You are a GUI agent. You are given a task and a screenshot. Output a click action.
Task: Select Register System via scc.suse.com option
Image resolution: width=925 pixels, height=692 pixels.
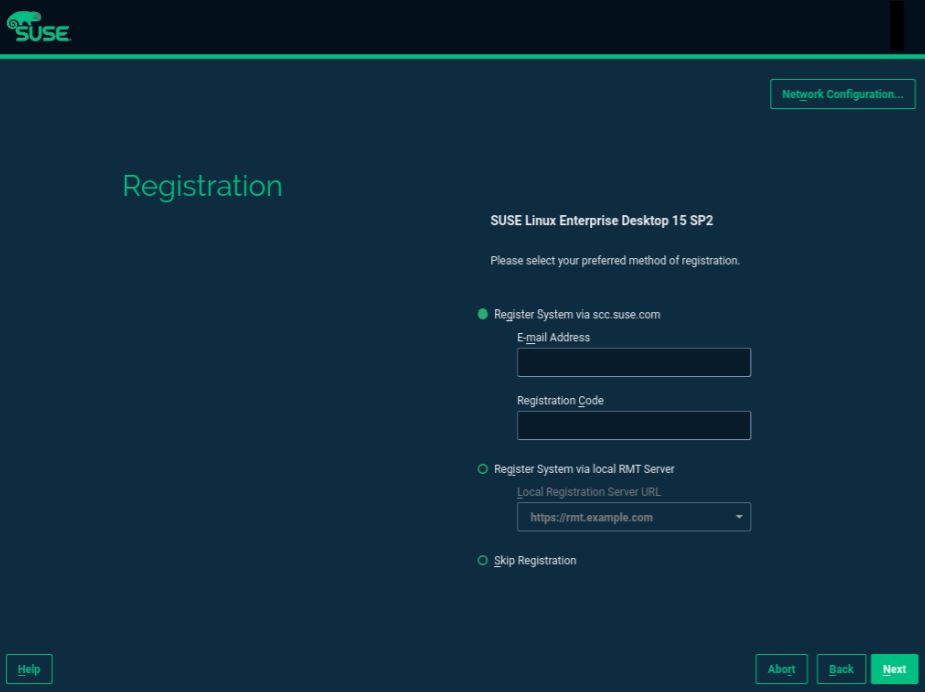click(483, 314)
